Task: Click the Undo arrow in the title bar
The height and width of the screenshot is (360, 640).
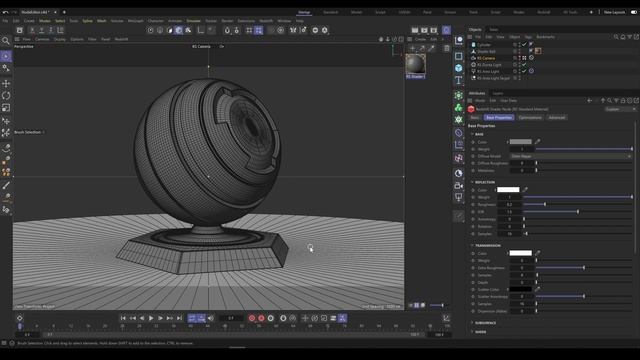Action: coord(5,12)
